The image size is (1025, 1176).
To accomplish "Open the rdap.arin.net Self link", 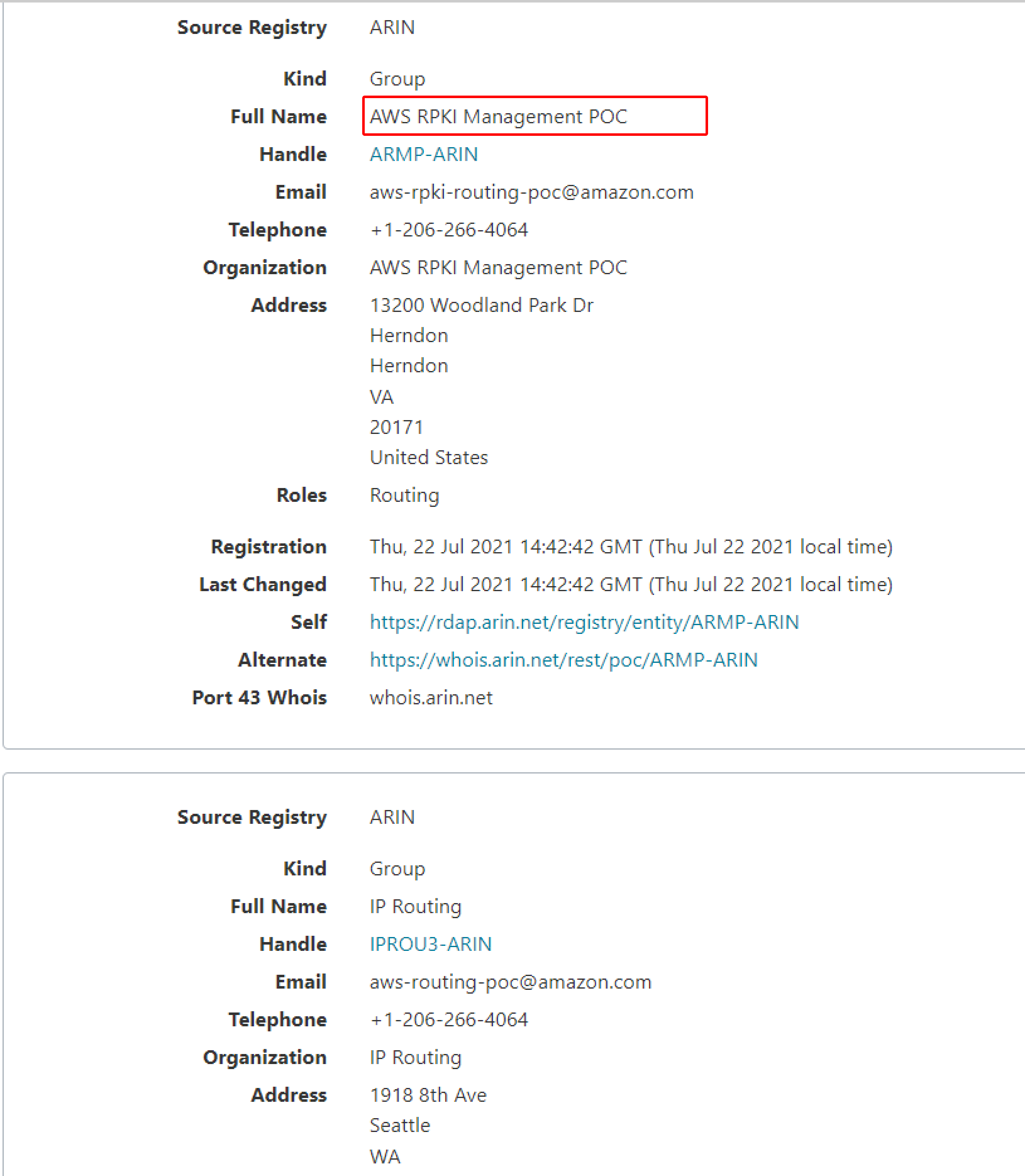I will (584, 622).
